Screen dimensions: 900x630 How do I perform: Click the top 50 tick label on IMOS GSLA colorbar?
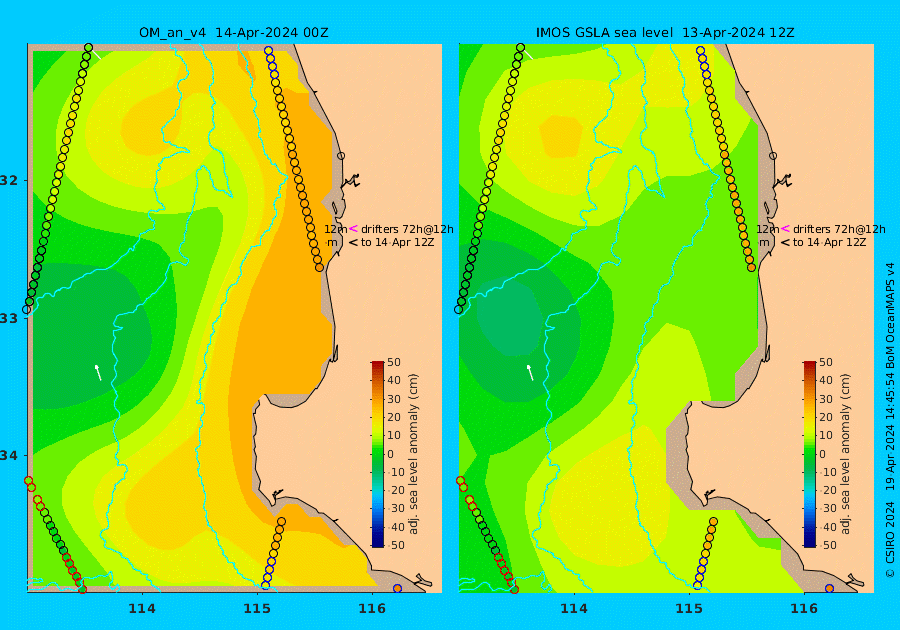pyautogui.click(x=825, y=362)
